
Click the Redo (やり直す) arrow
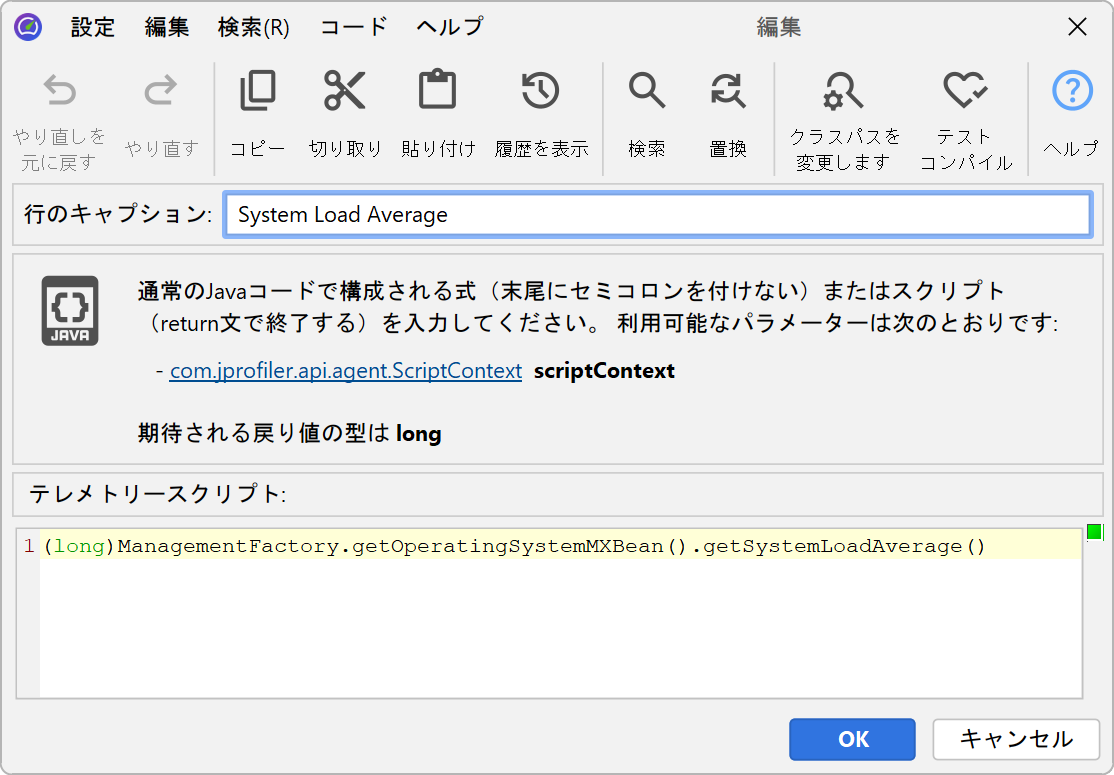click(x=161, y=92)
